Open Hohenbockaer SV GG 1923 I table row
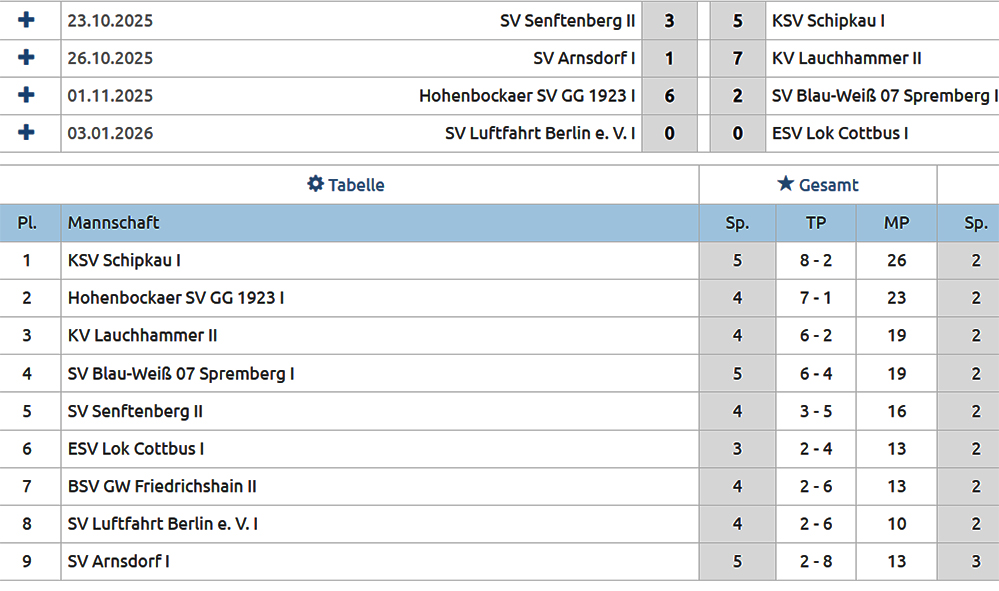 (176, 298)
